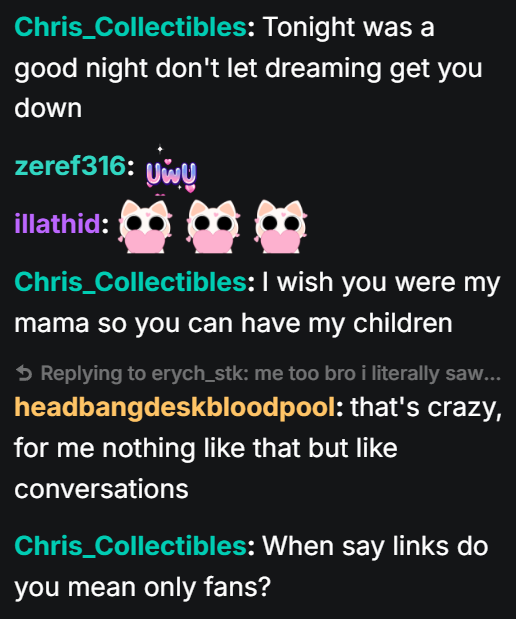Open illathid's user profile card
516x619 pixels.
pos(57,223)
